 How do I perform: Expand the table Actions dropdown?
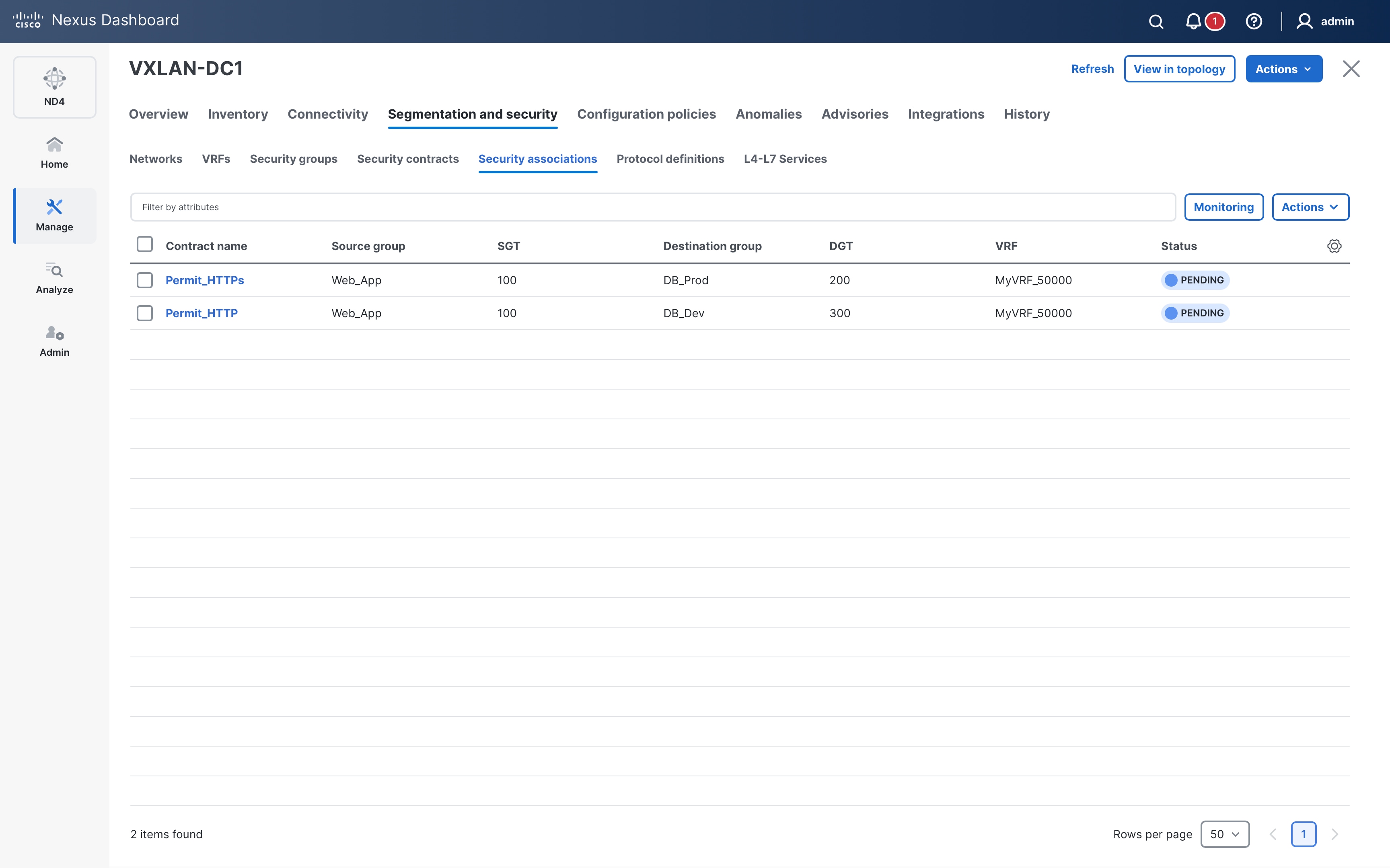pos(1310,207)
